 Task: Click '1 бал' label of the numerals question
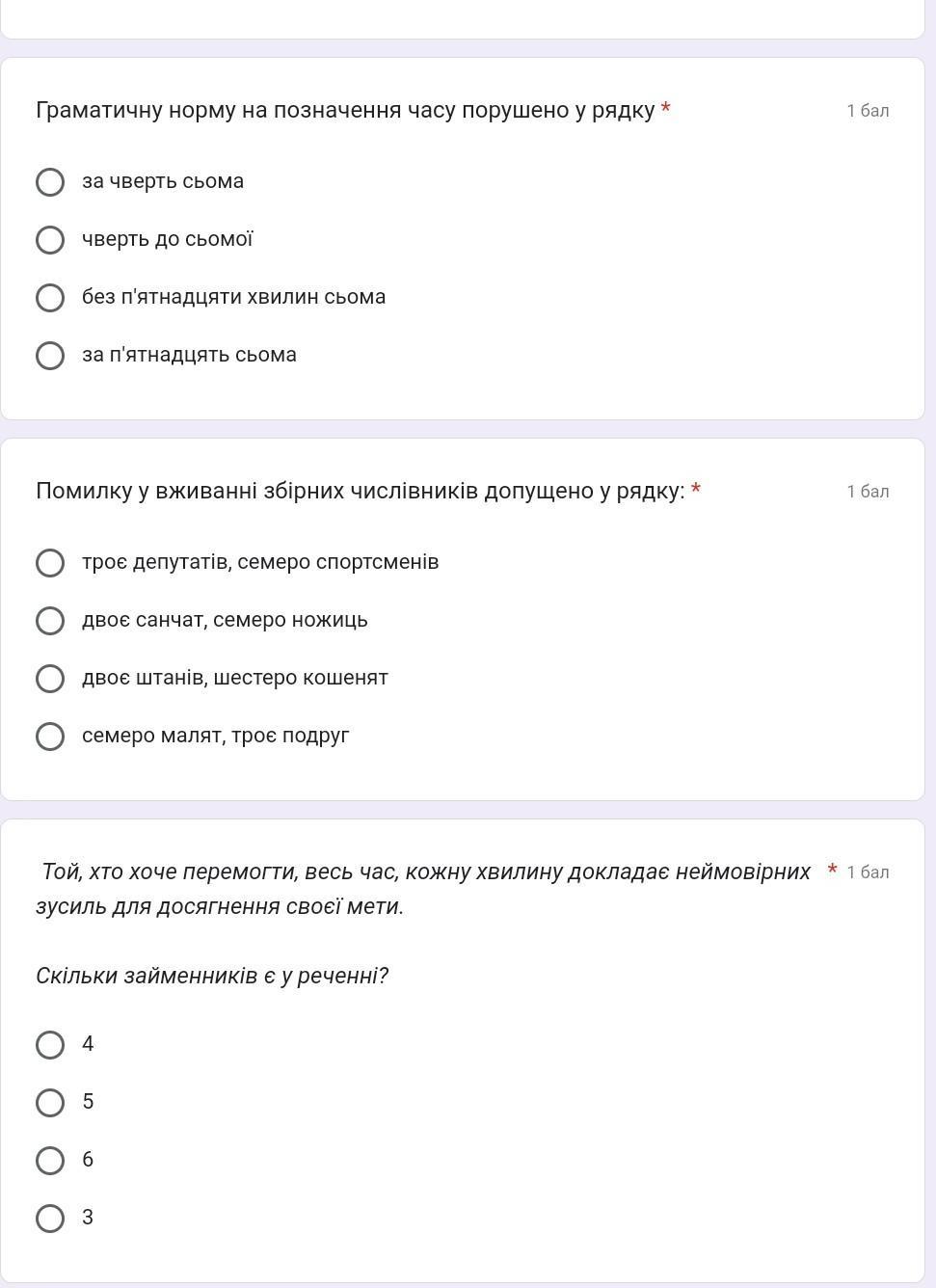point(868,492)
